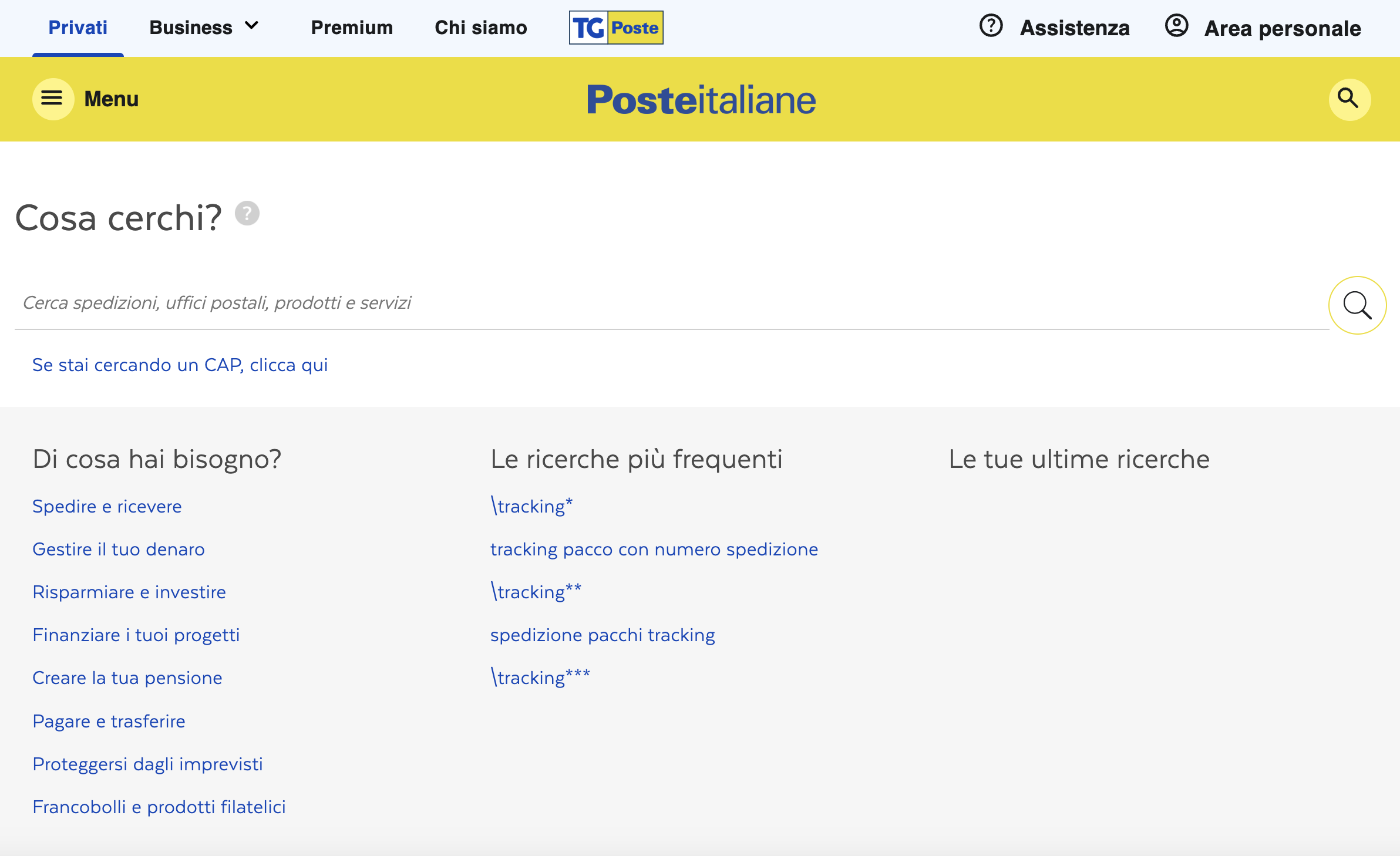Screen dimensions: 1400x856
Task: Select spedizione pacchi tracking search
Action: 603,635
